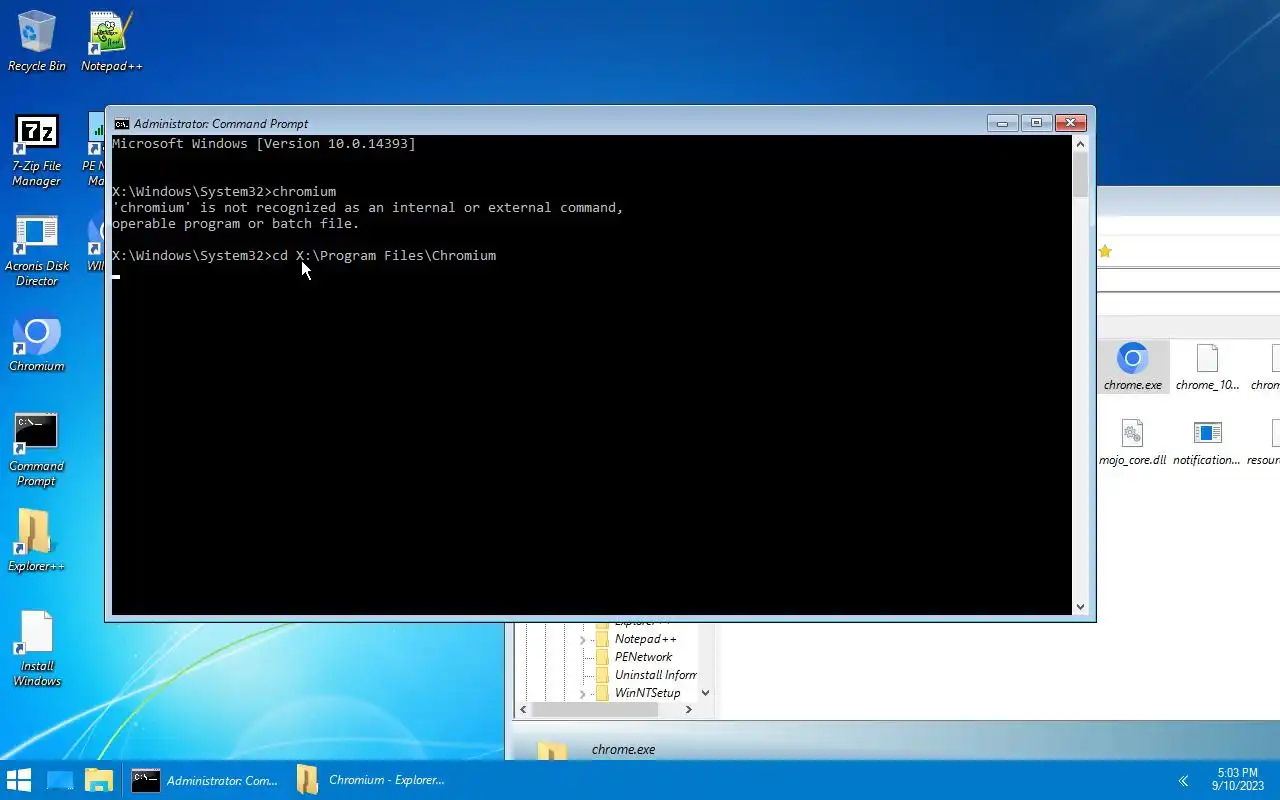
Task: Open the Command Prompt title bar system icon
Action: (x=121, y=124)
